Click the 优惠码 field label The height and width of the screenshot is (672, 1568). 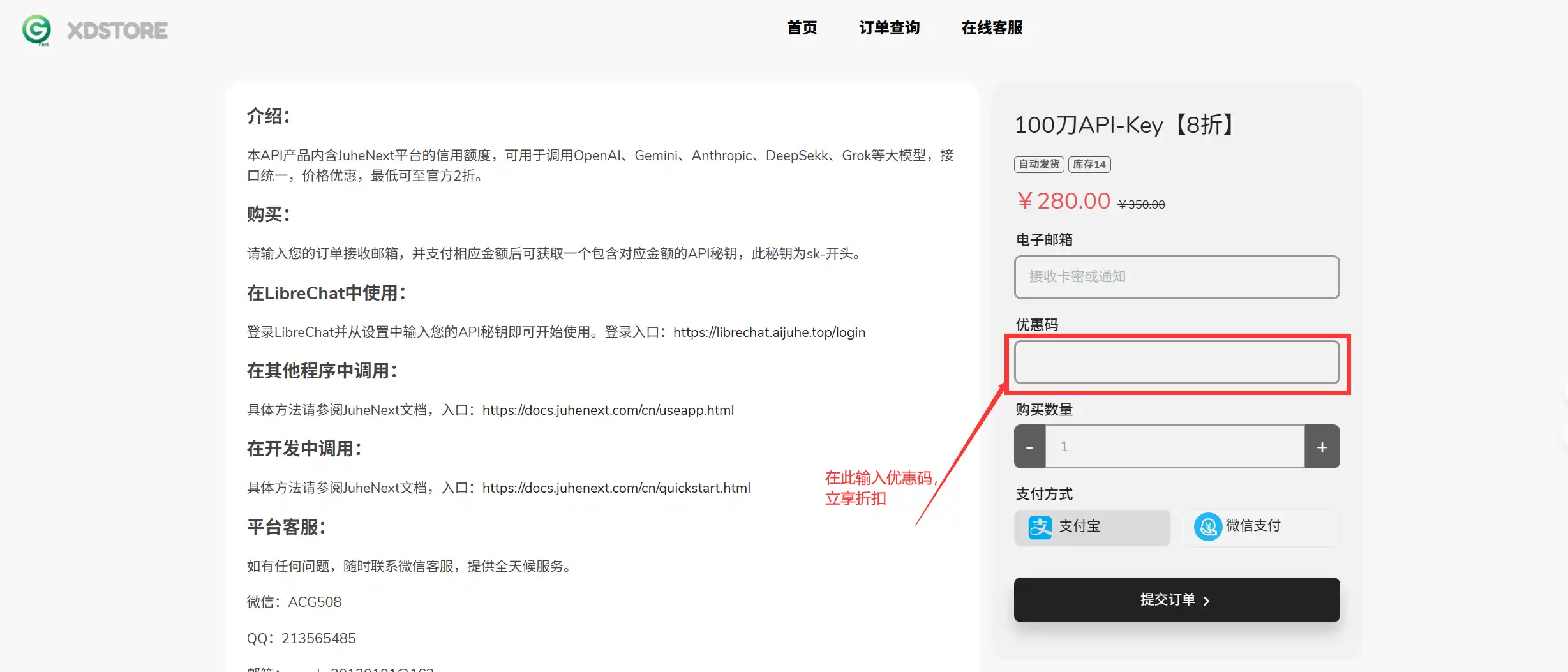pyautogui.click(x=1037, y=325)
